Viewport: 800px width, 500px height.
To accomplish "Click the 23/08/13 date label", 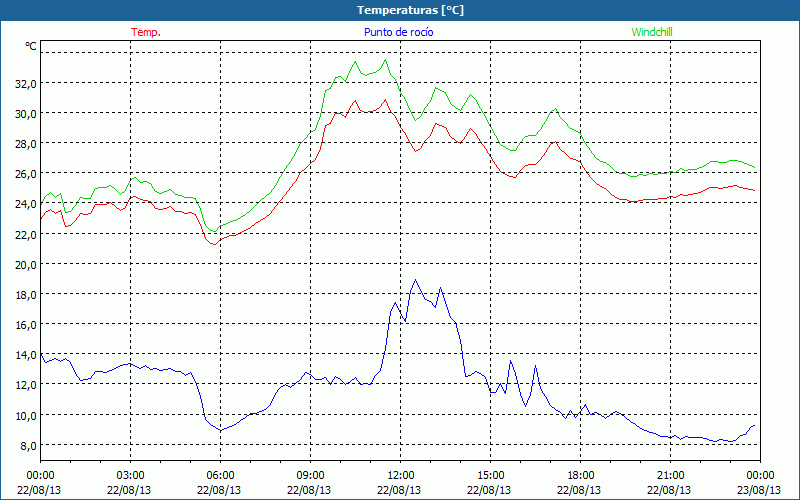I will [760, 490].
